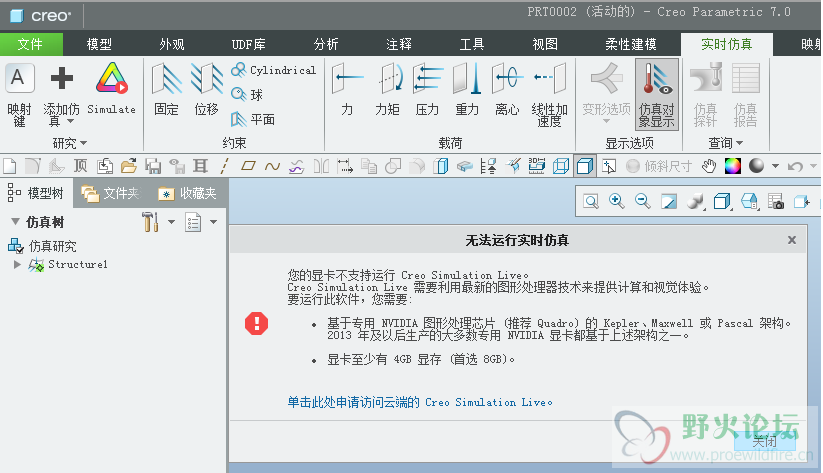The height and width of the screenshot is (473, 823).
Task: Click the 添加仿真 plus icon
Action: click(x=61, y=79)
